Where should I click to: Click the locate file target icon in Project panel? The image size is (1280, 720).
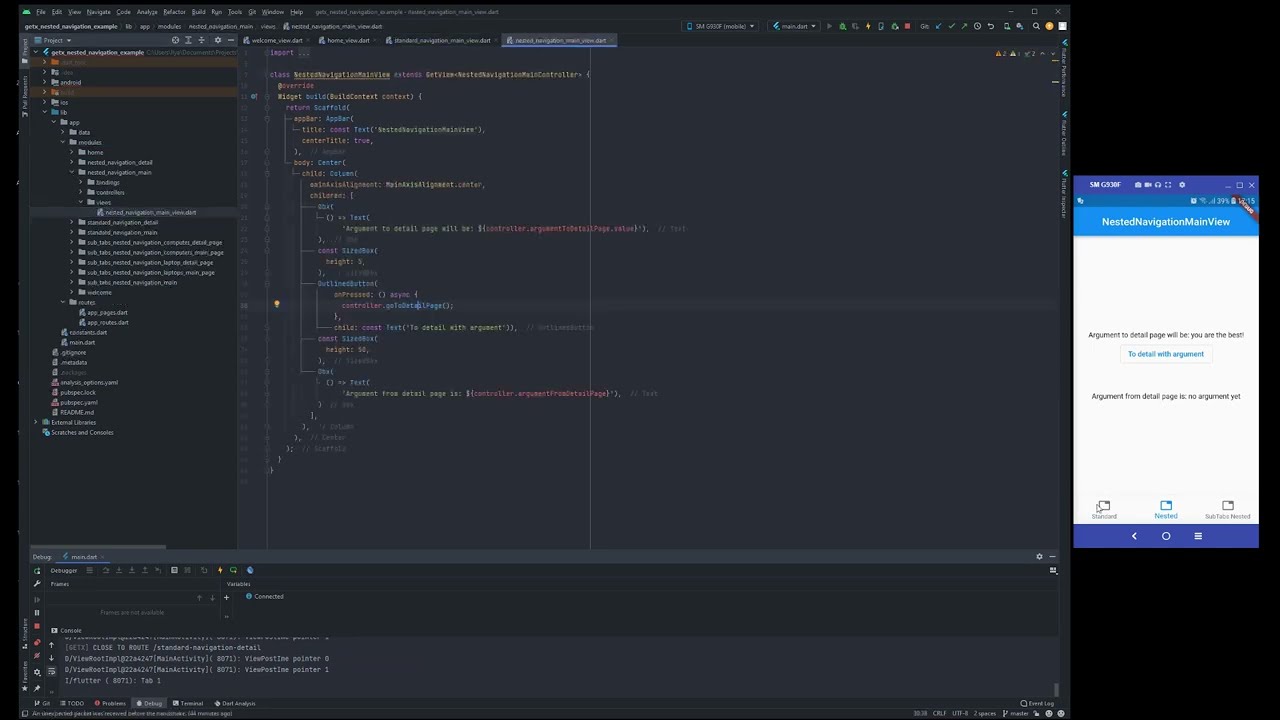175,40
